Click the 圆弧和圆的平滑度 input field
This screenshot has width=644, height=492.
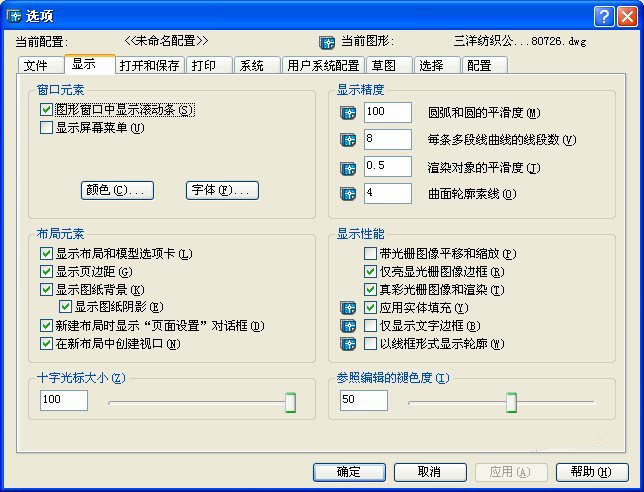388,113
